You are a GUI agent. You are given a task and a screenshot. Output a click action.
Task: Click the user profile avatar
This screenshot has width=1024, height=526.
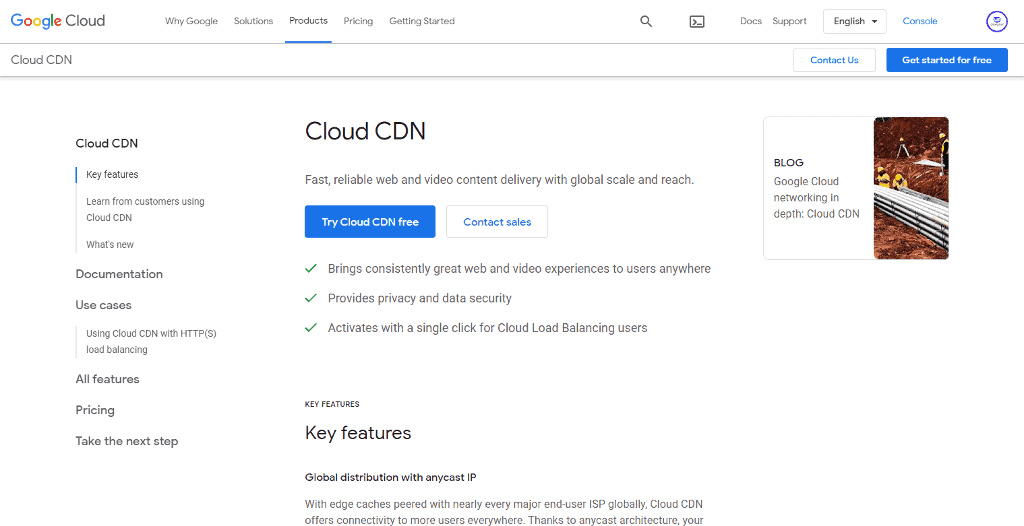996,21
